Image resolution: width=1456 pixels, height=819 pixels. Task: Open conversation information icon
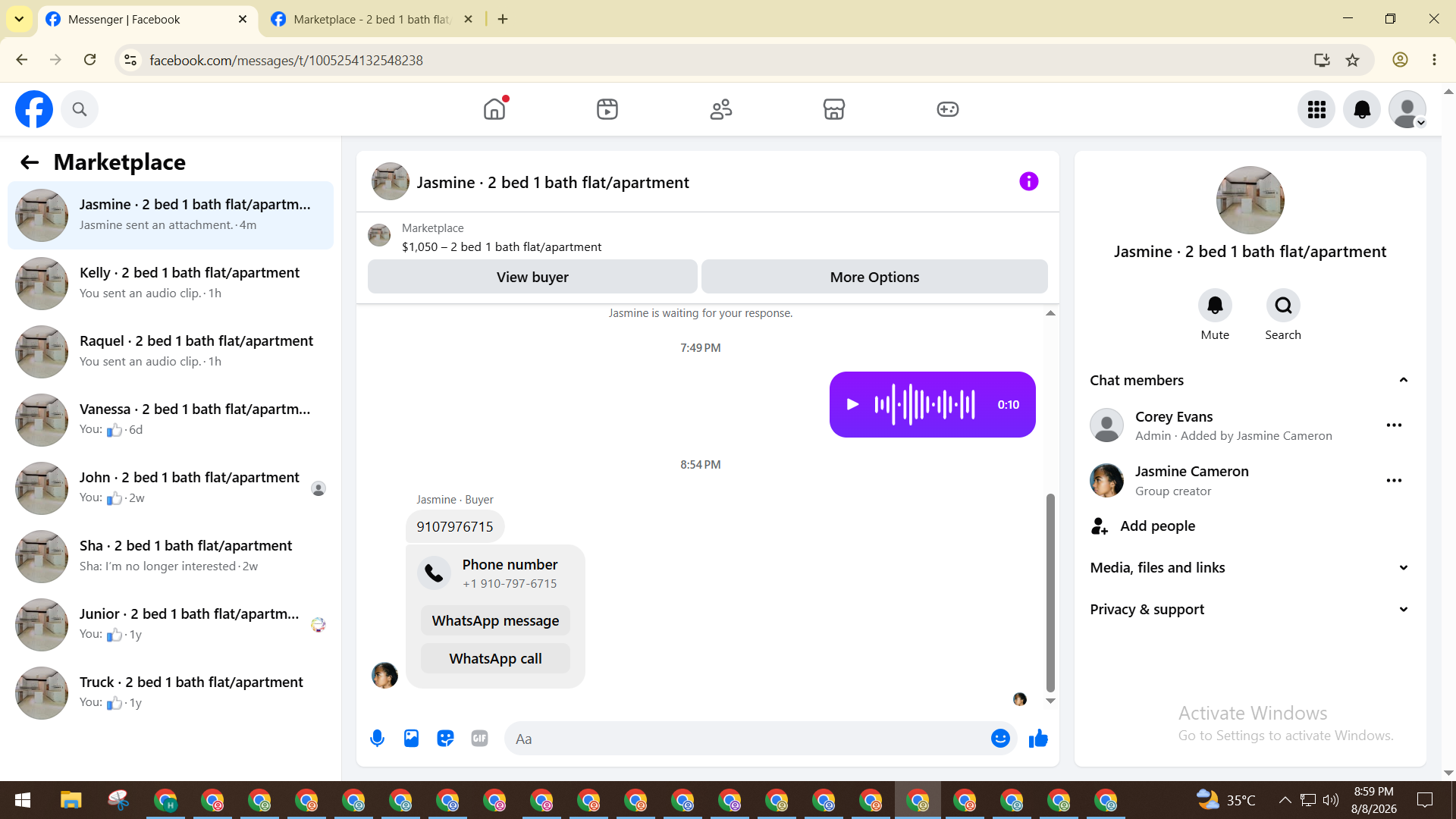[1029, 181]
